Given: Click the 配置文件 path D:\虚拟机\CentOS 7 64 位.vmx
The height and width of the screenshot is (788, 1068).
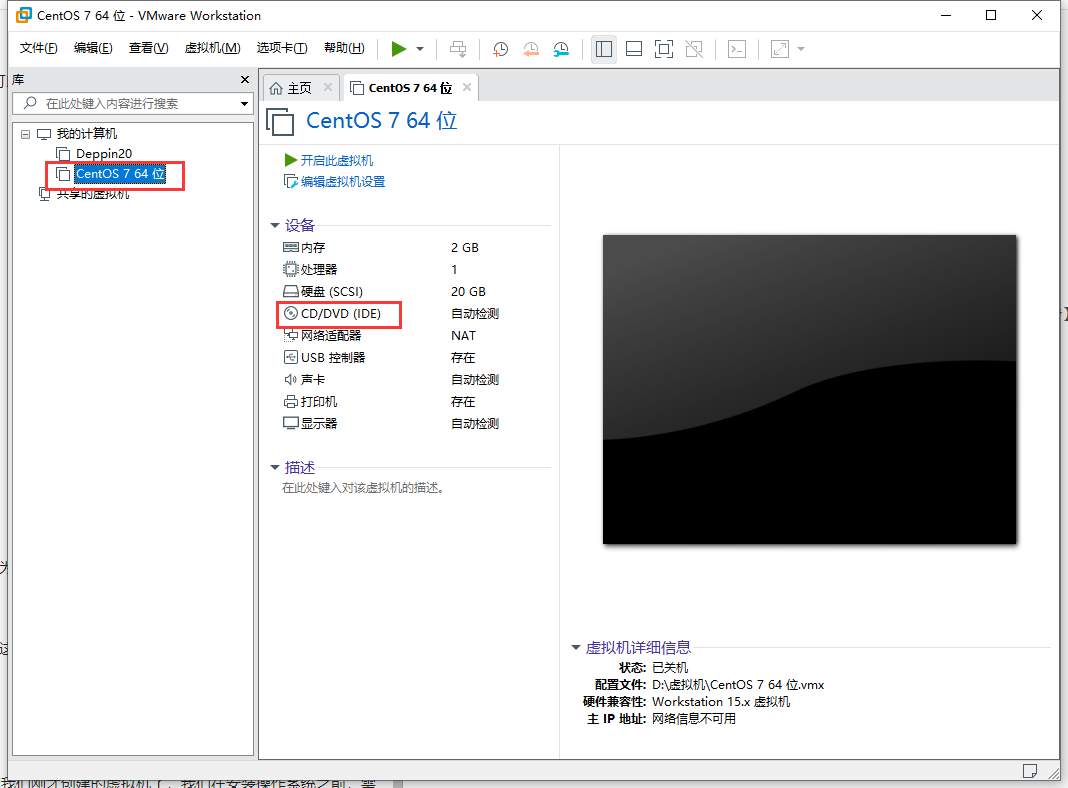Looking at the screenshot, I should point(738,684).
